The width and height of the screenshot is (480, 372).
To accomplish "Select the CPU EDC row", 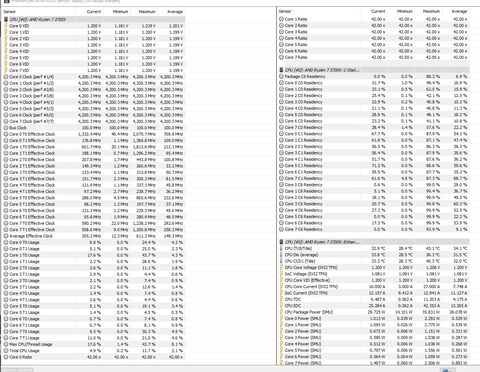I will (374, 306).
